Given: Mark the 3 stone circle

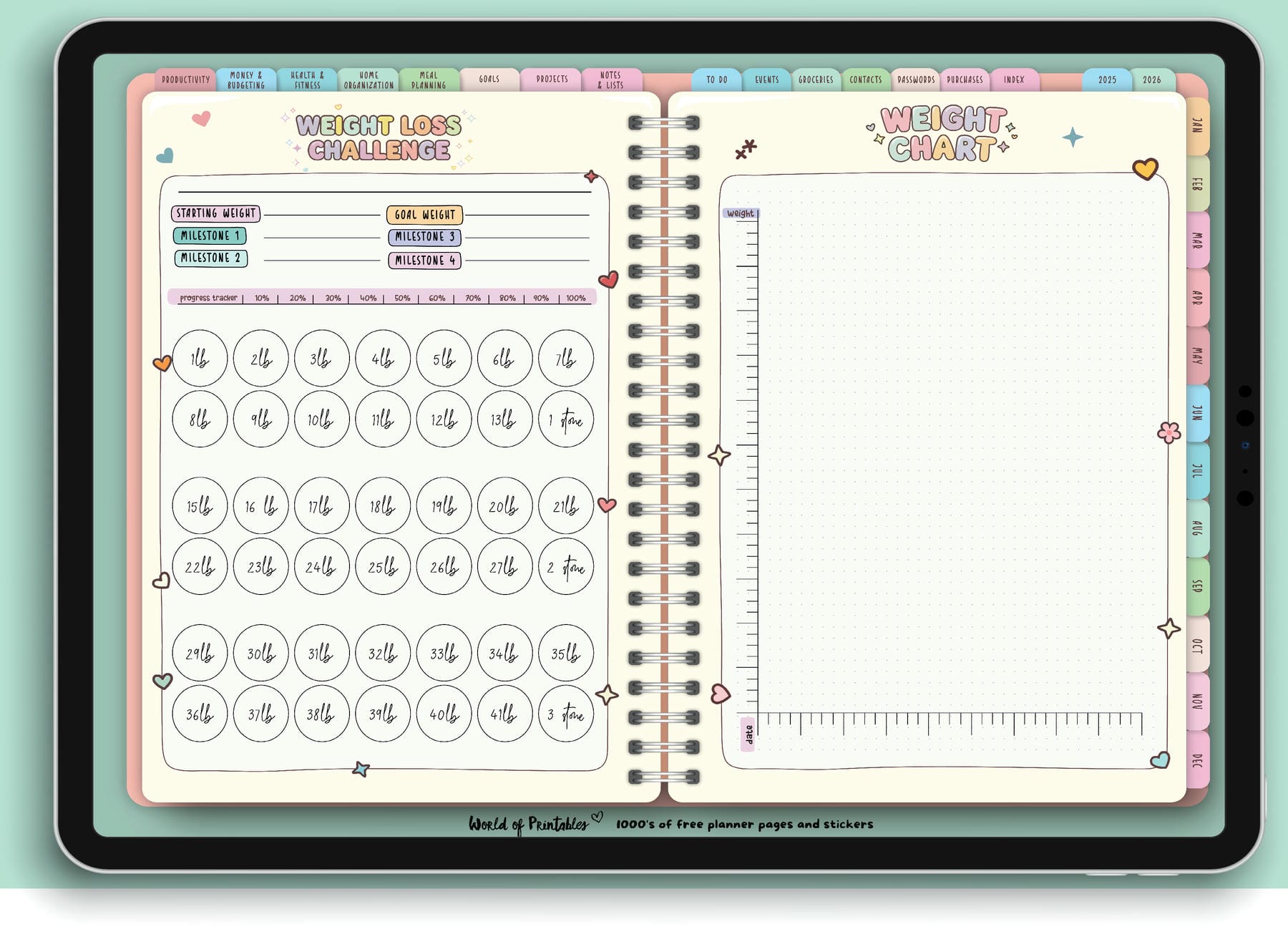Looking at the screenshot, I should pyautogui.click(x=566, y=714).
